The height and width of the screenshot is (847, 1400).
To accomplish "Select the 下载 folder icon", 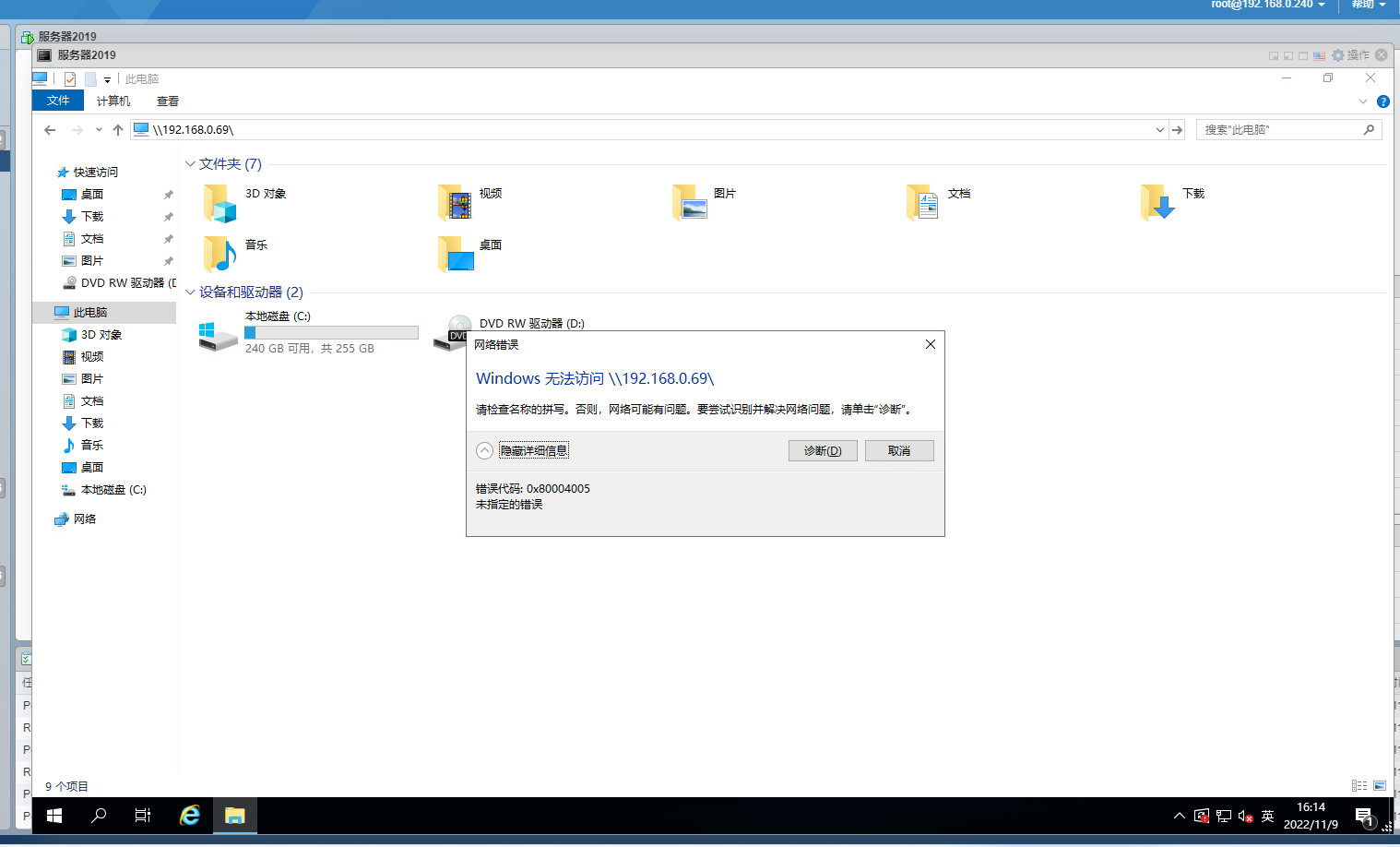I will (1158, 202).
